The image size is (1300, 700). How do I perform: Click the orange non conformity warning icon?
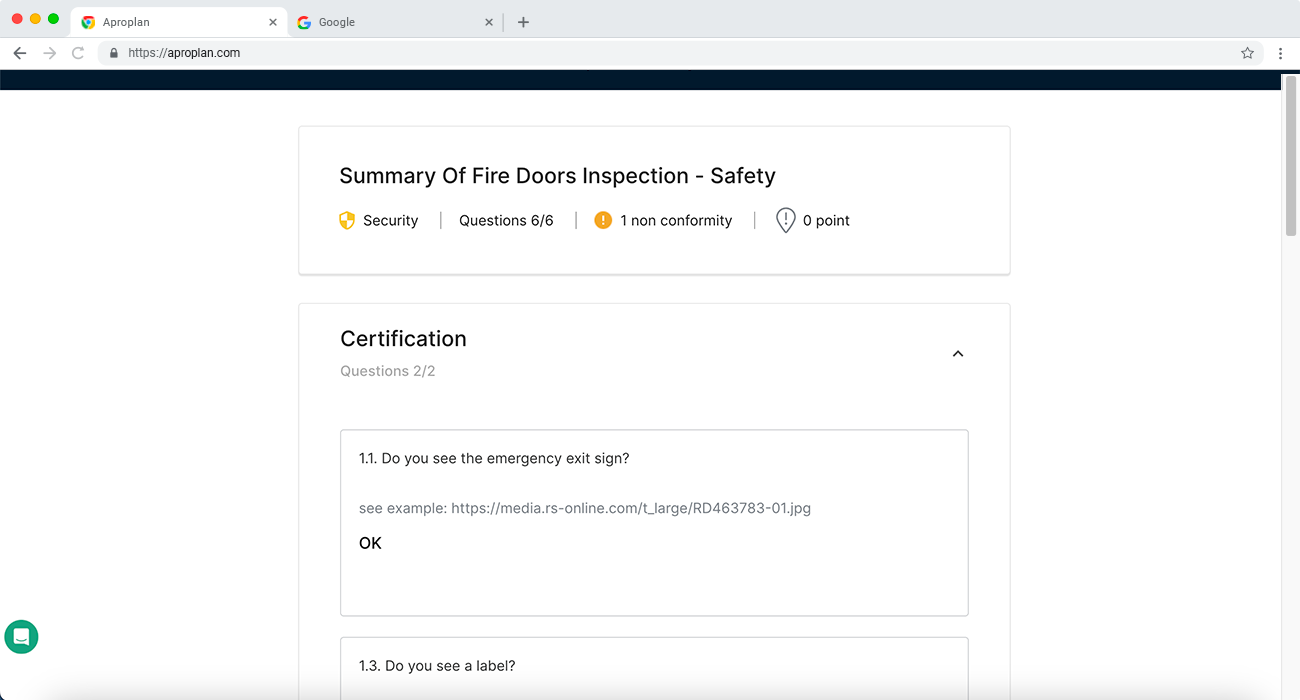[603, 220]
